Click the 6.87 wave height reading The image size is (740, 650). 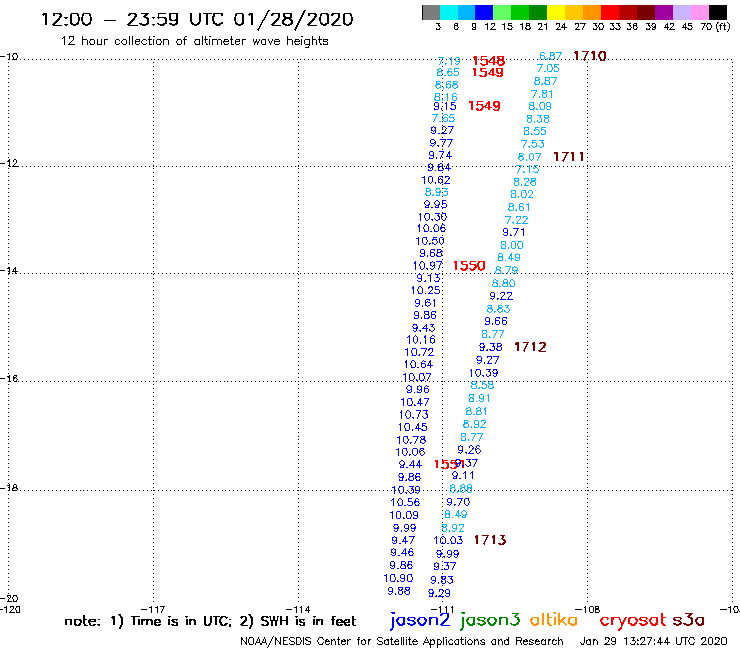click(x=550, y=56)
